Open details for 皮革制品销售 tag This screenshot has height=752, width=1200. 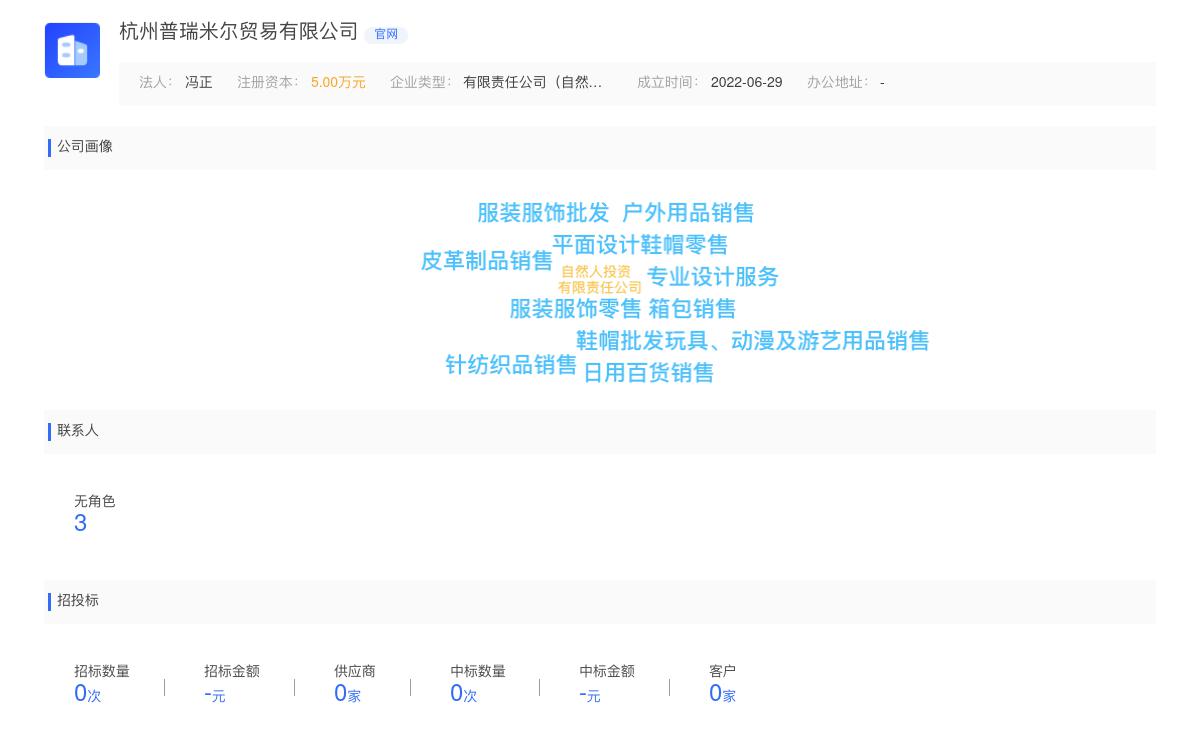(x=486, y=261)
